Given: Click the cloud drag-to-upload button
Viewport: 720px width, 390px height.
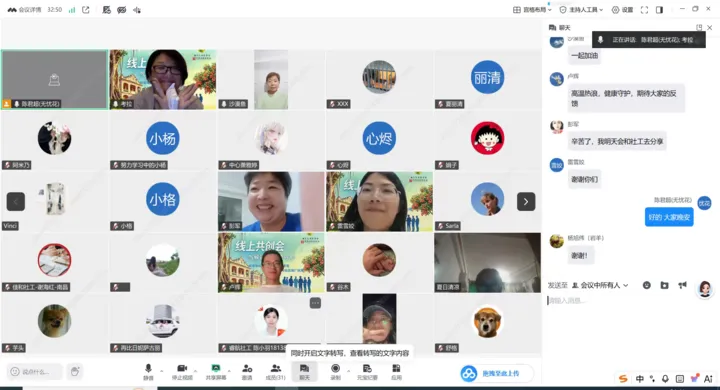Looking at the screenshot, I should 496,373.
